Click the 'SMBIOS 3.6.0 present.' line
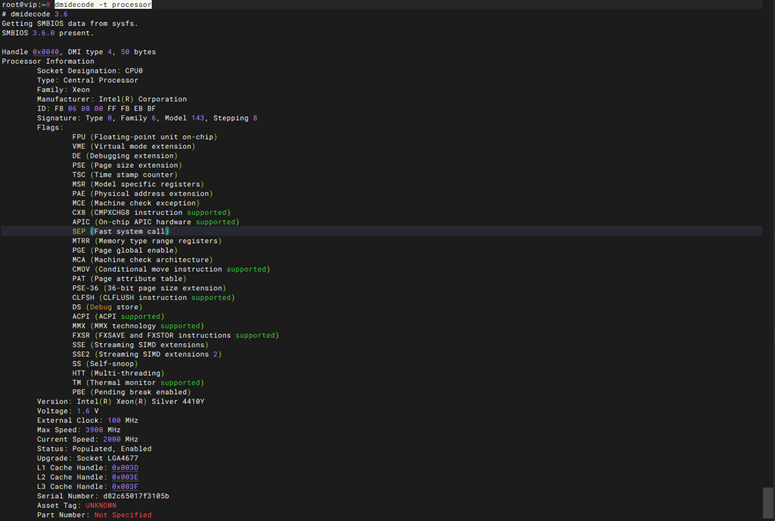The height and width of the screenshot is (521, 775). [47, 33]
